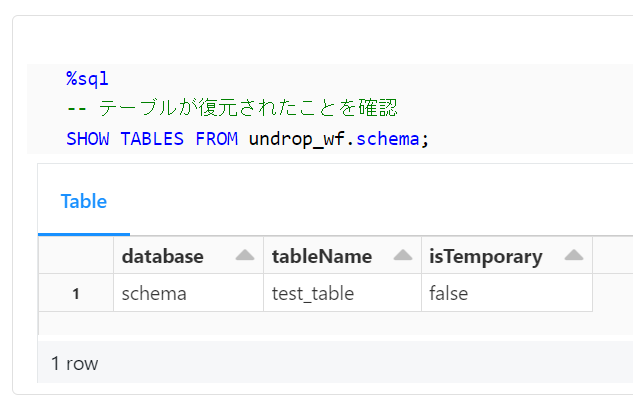The image size is (633, 405).
Task: Click the 1 row count label
Action: pos(75,364)
